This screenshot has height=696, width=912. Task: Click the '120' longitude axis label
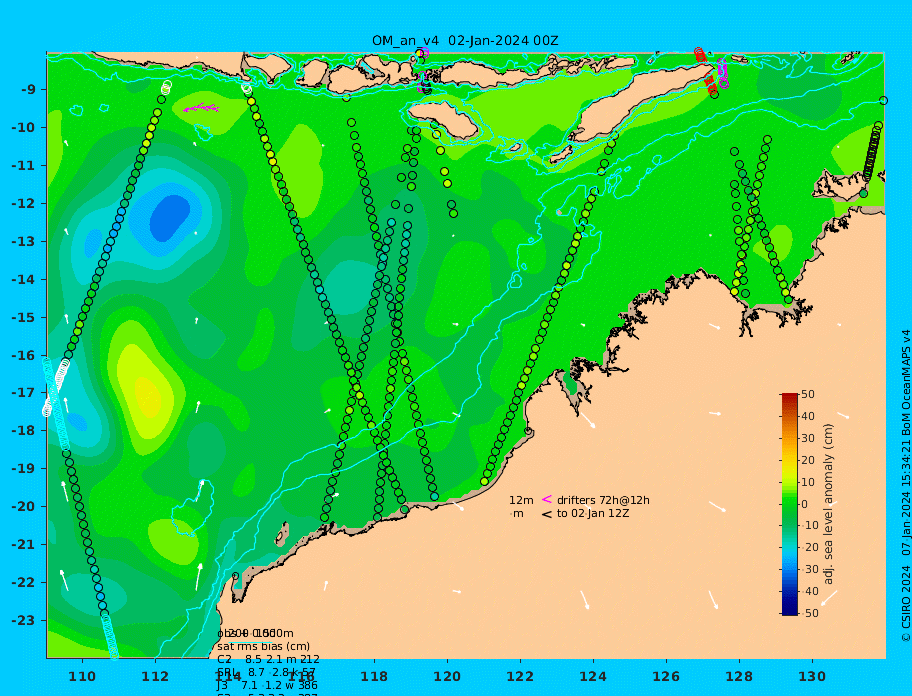click(447, 677)
